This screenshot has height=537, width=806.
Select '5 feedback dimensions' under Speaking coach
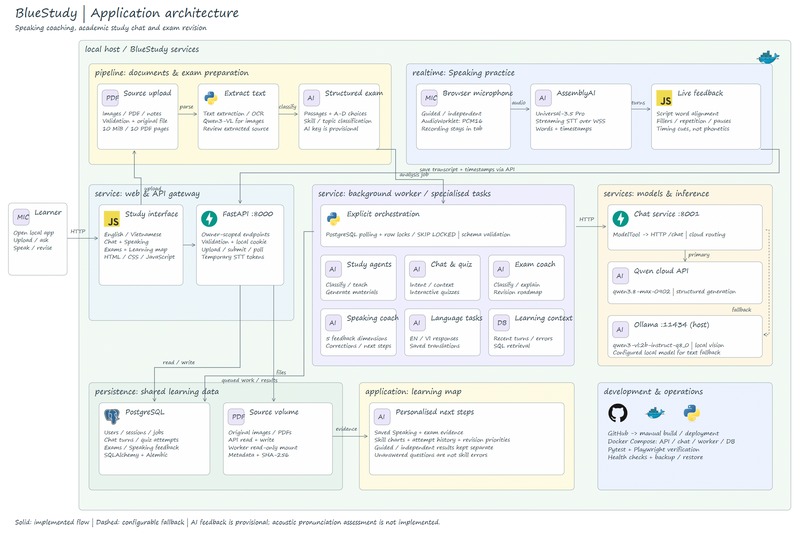pyautogui.click(x=356, y=338)
